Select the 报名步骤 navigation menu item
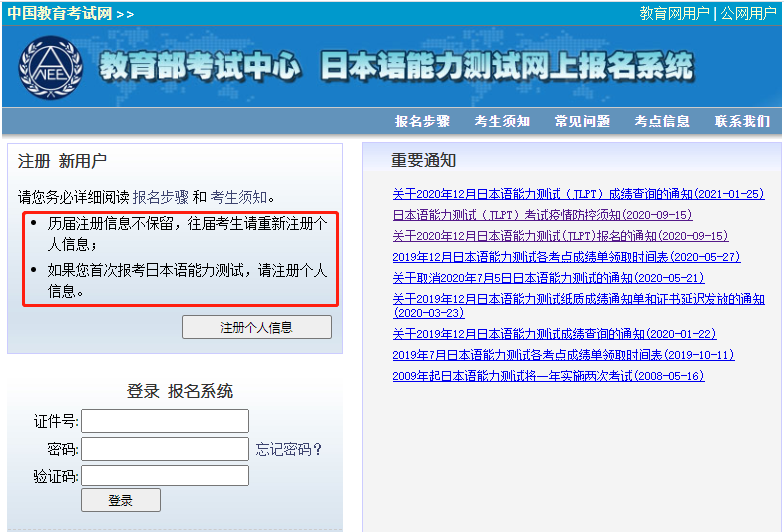Viewport: 784px width, 532px height. 422,121
